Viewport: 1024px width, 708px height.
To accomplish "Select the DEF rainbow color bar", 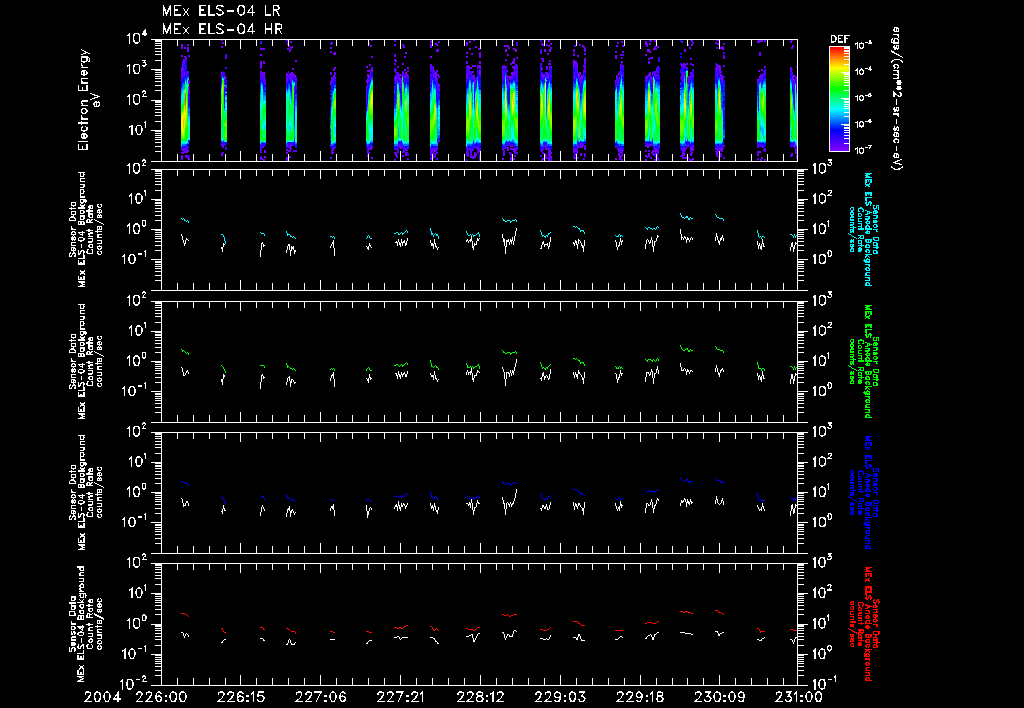I will 839,98.
